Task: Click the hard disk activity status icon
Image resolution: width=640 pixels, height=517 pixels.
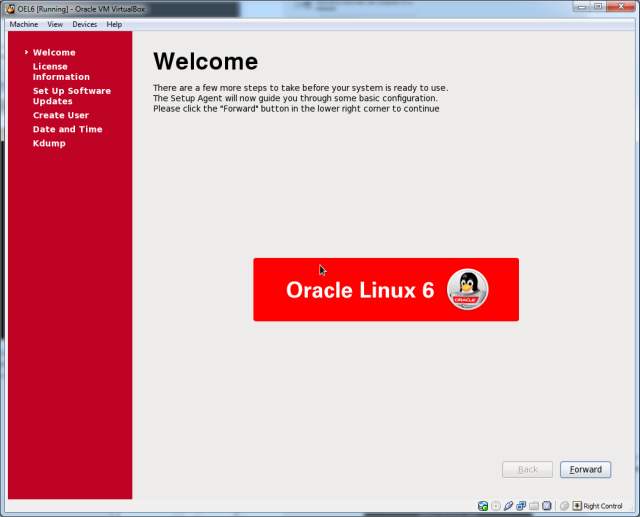Action: coord(483,506)
